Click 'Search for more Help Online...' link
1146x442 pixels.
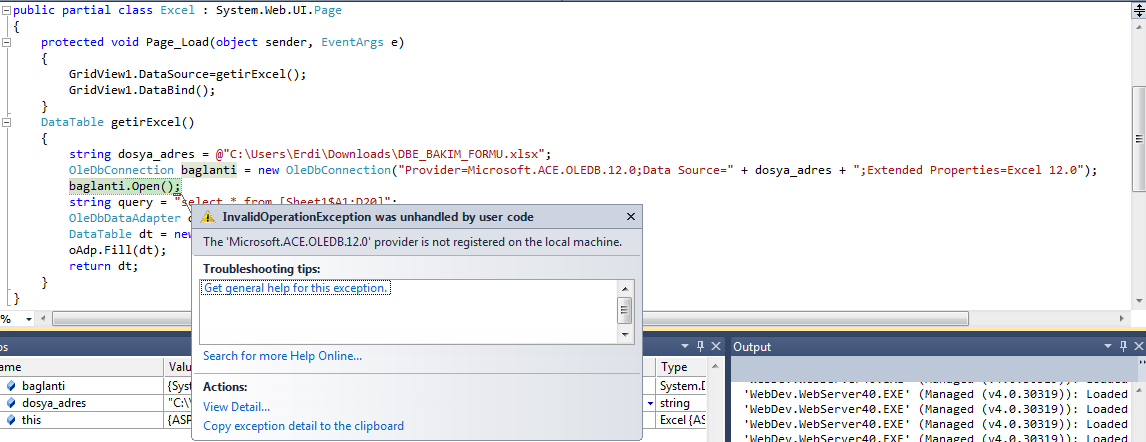tap(282, 356)
